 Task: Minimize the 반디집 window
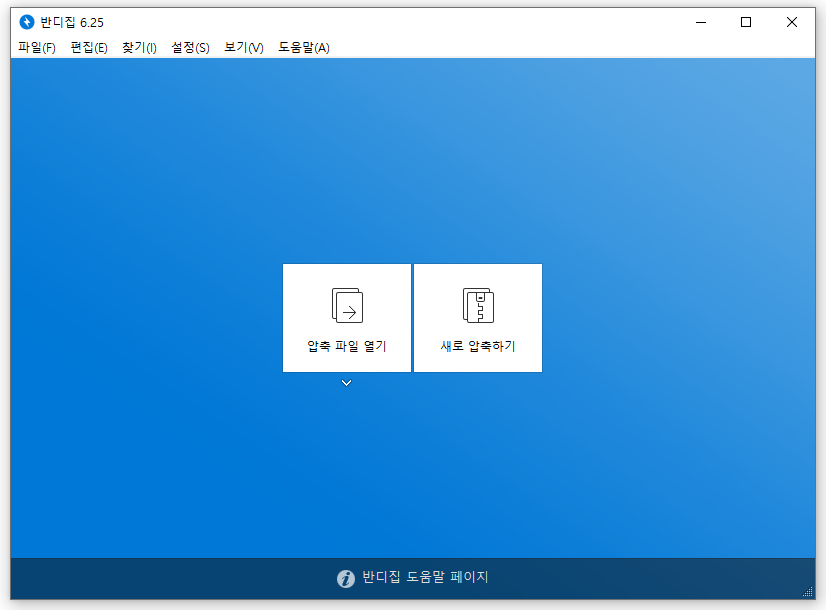(701, 22)
